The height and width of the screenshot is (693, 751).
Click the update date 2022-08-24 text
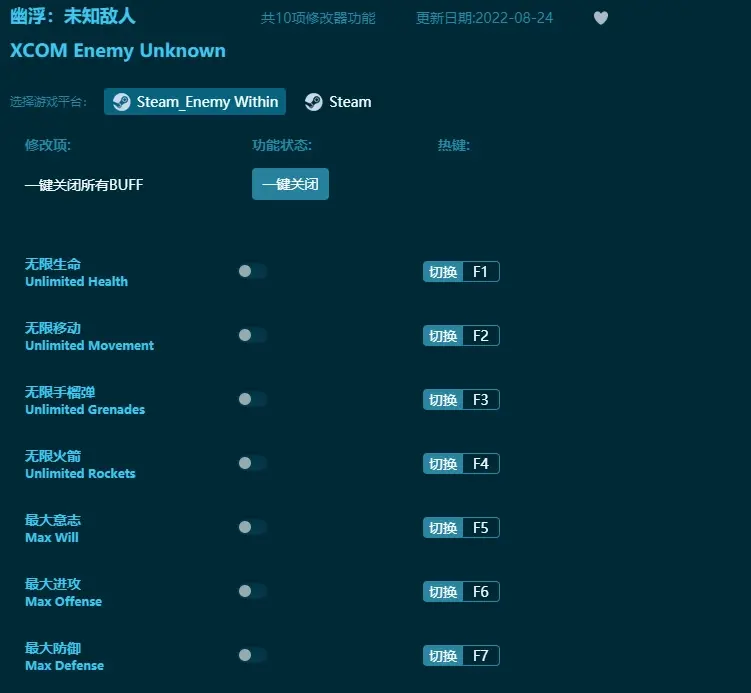point(484,18)
